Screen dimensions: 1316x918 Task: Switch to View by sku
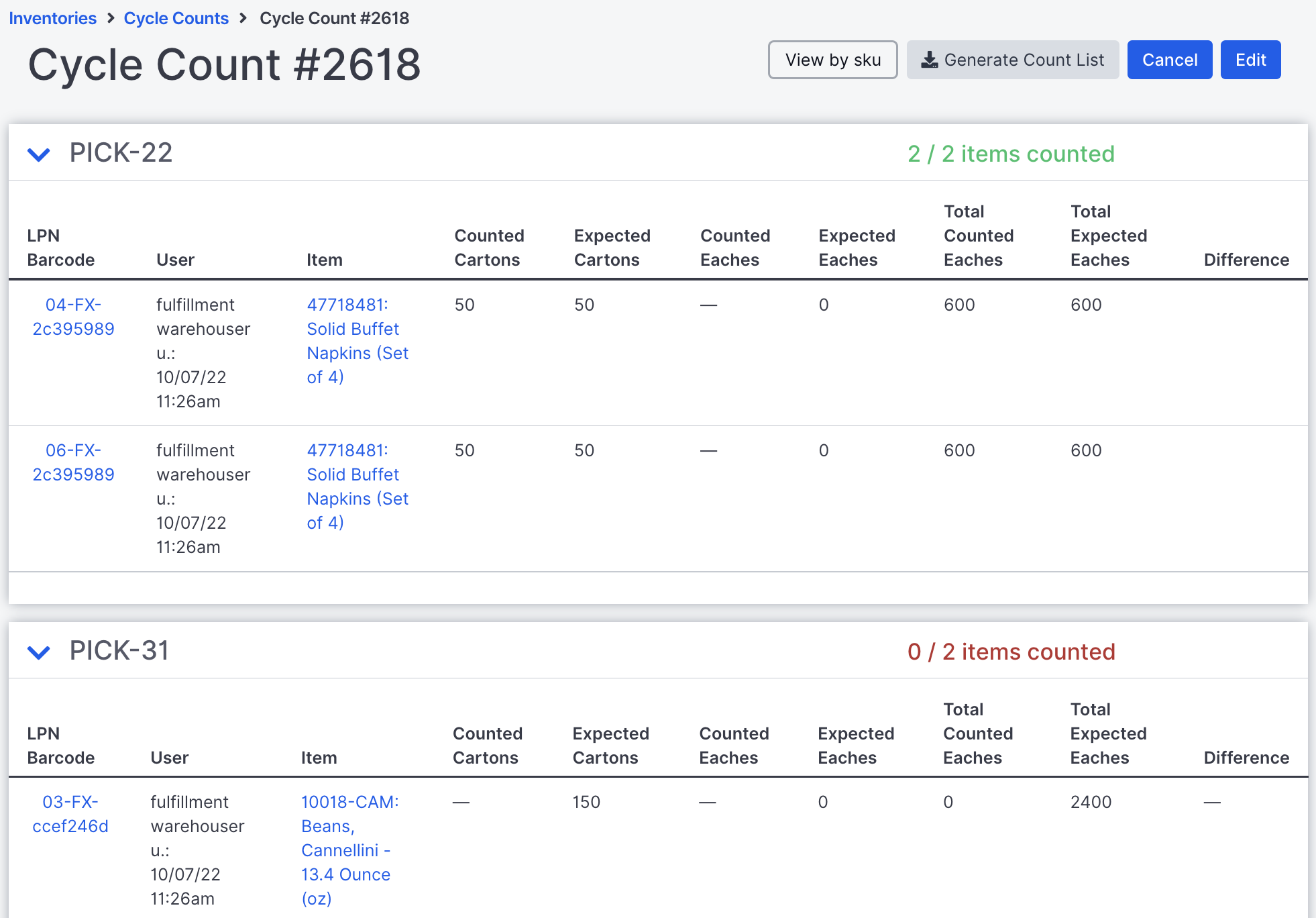click(832, 60)
